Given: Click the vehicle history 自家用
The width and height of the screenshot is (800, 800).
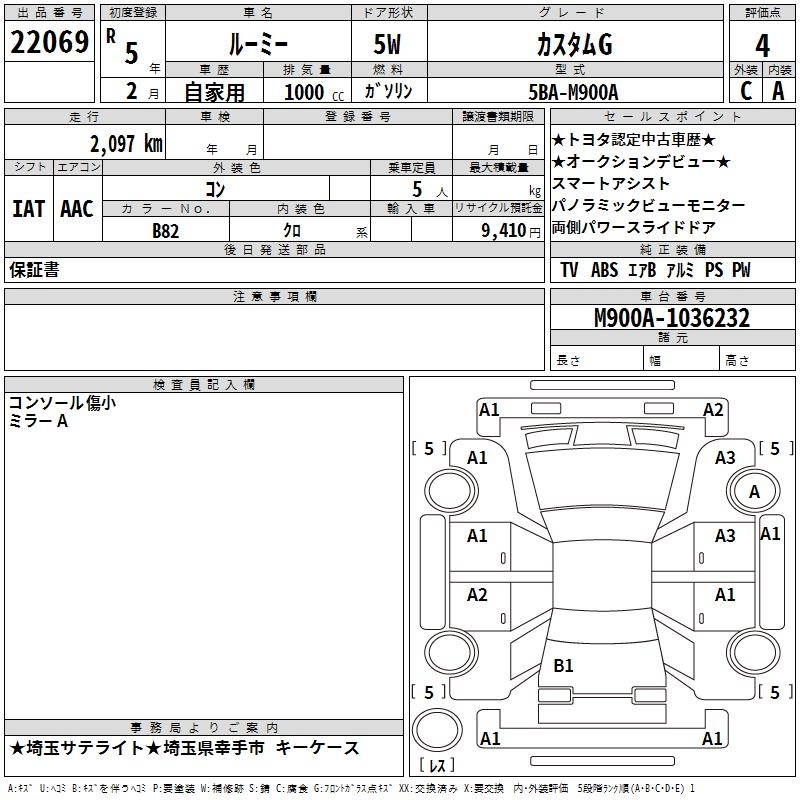Looking at the screenshot, I should tap(214, 92).
